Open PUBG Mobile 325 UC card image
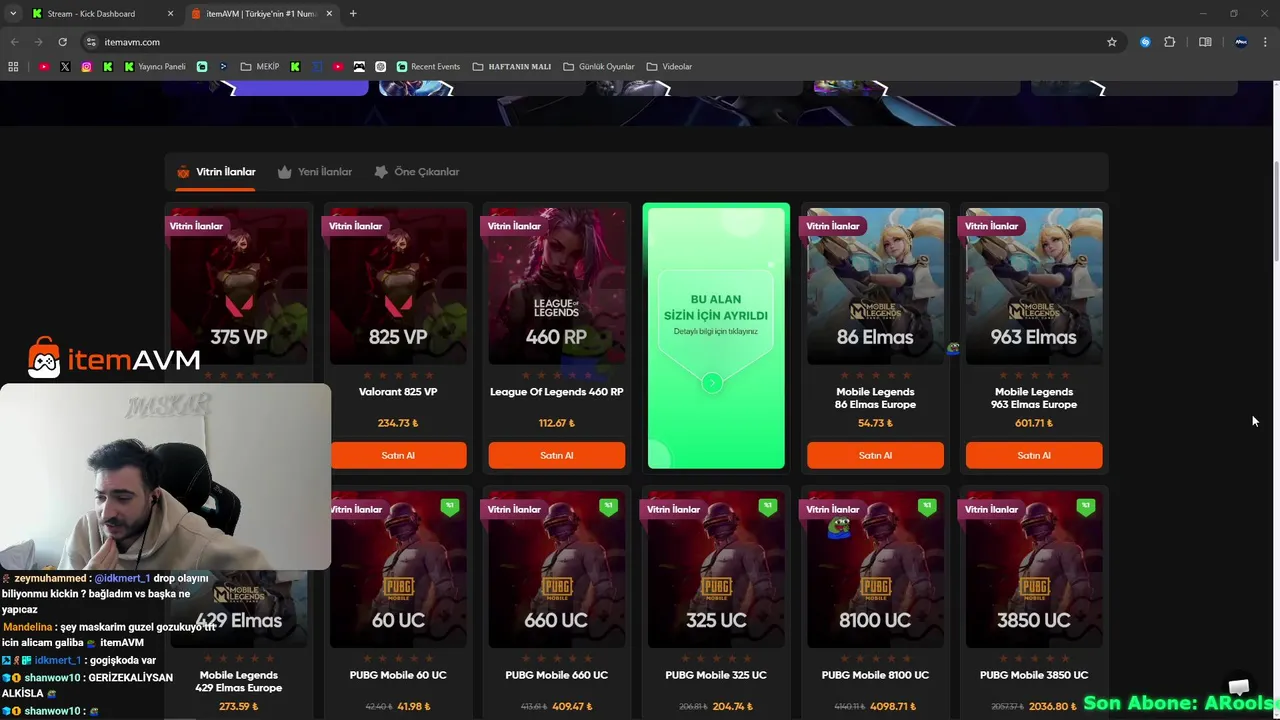This screenshot has height=720, width=1280. pyautogui.click(x=716, y=570)
